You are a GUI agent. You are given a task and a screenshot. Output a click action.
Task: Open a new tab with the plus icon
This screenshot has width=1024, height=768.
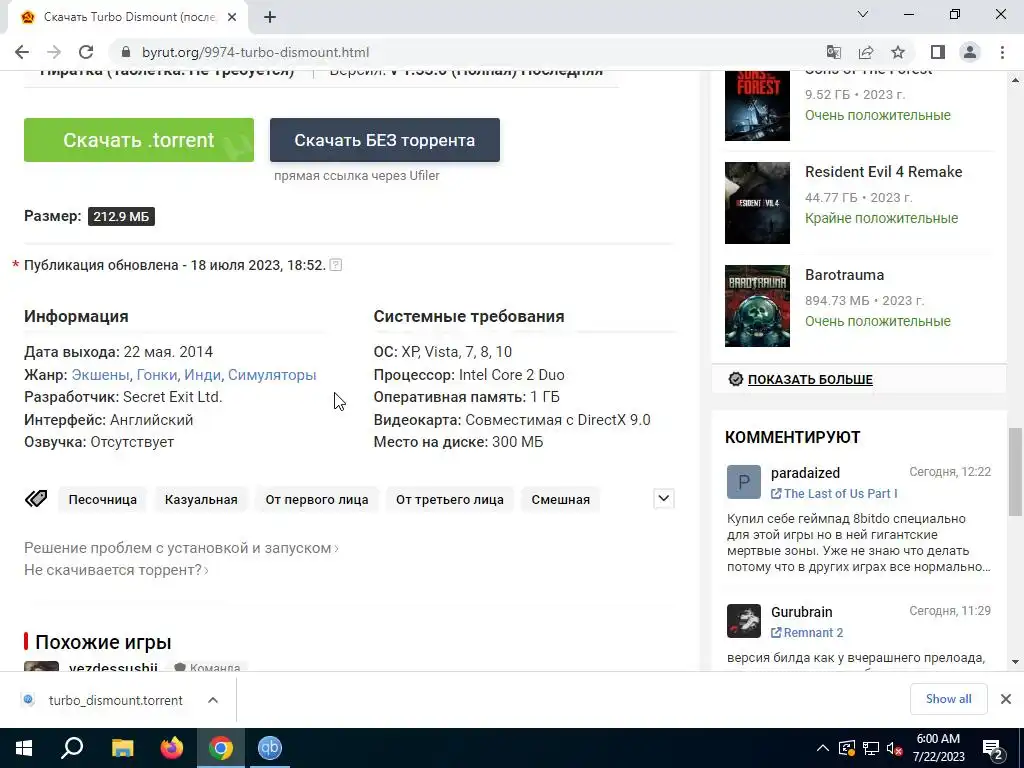(x=270, y=18)
